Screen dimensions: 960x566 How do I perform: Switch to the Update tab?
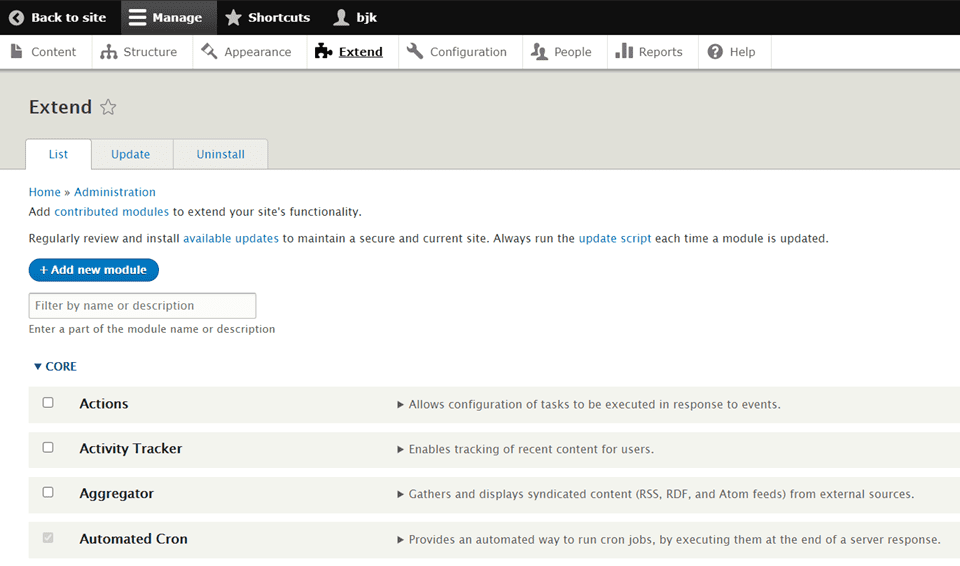tap(130, 154)
